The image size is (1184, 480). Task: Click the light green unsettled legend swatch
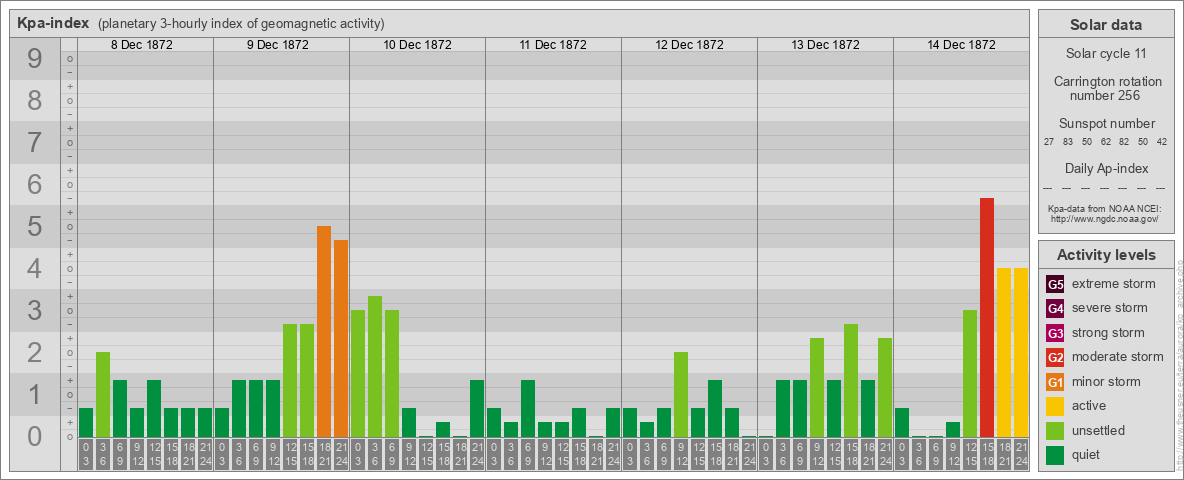pos(1056,430)
